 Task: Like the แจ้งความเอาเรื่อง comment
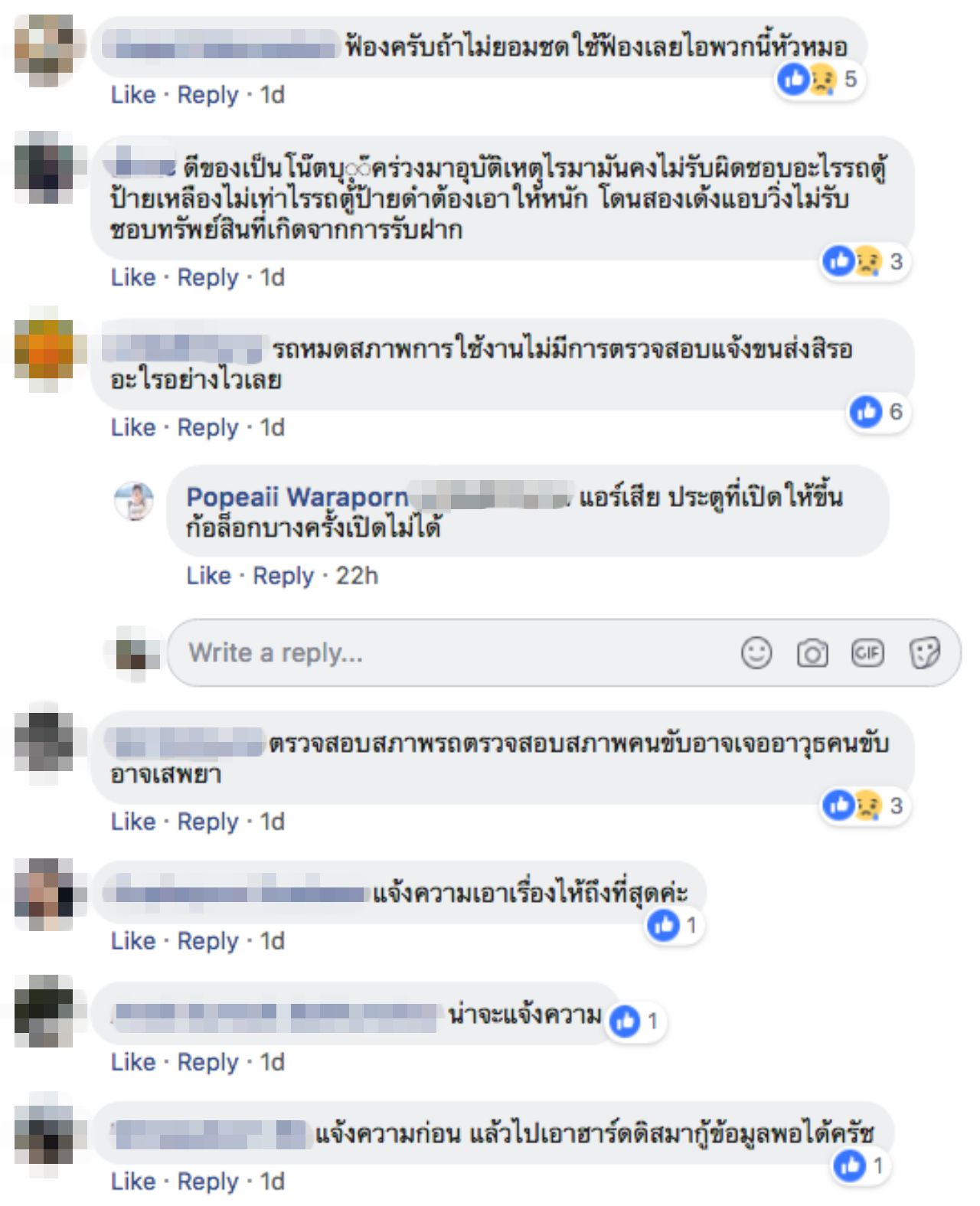133,941
